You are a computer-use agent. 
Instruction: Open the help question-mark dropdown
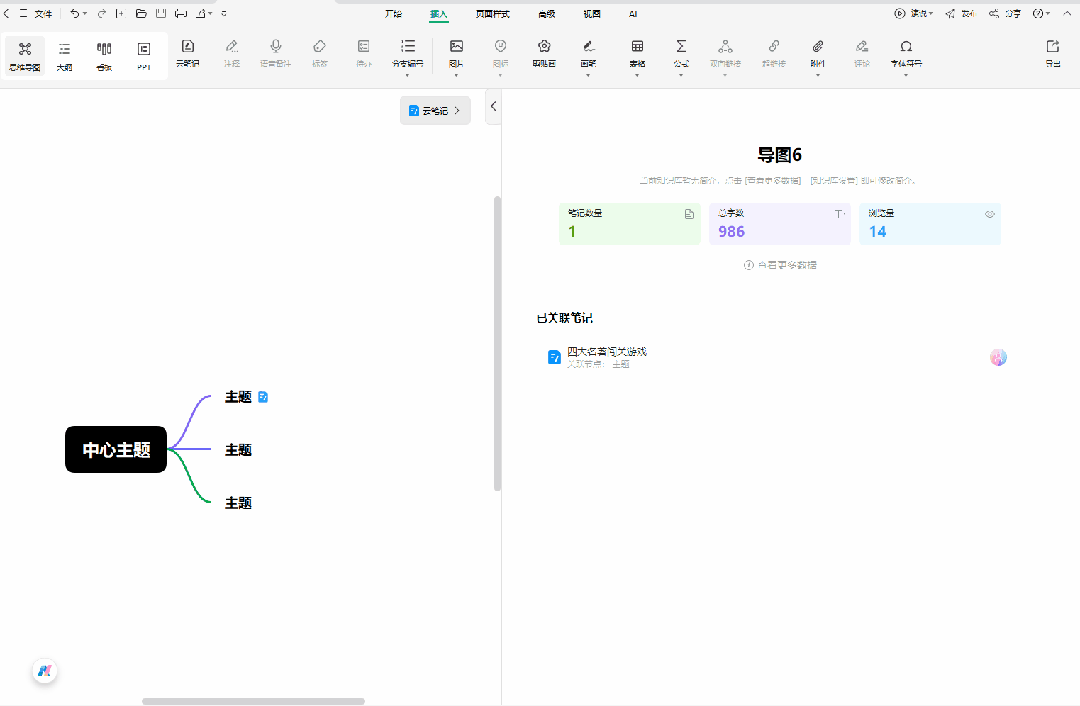[x=1041, y=13]
